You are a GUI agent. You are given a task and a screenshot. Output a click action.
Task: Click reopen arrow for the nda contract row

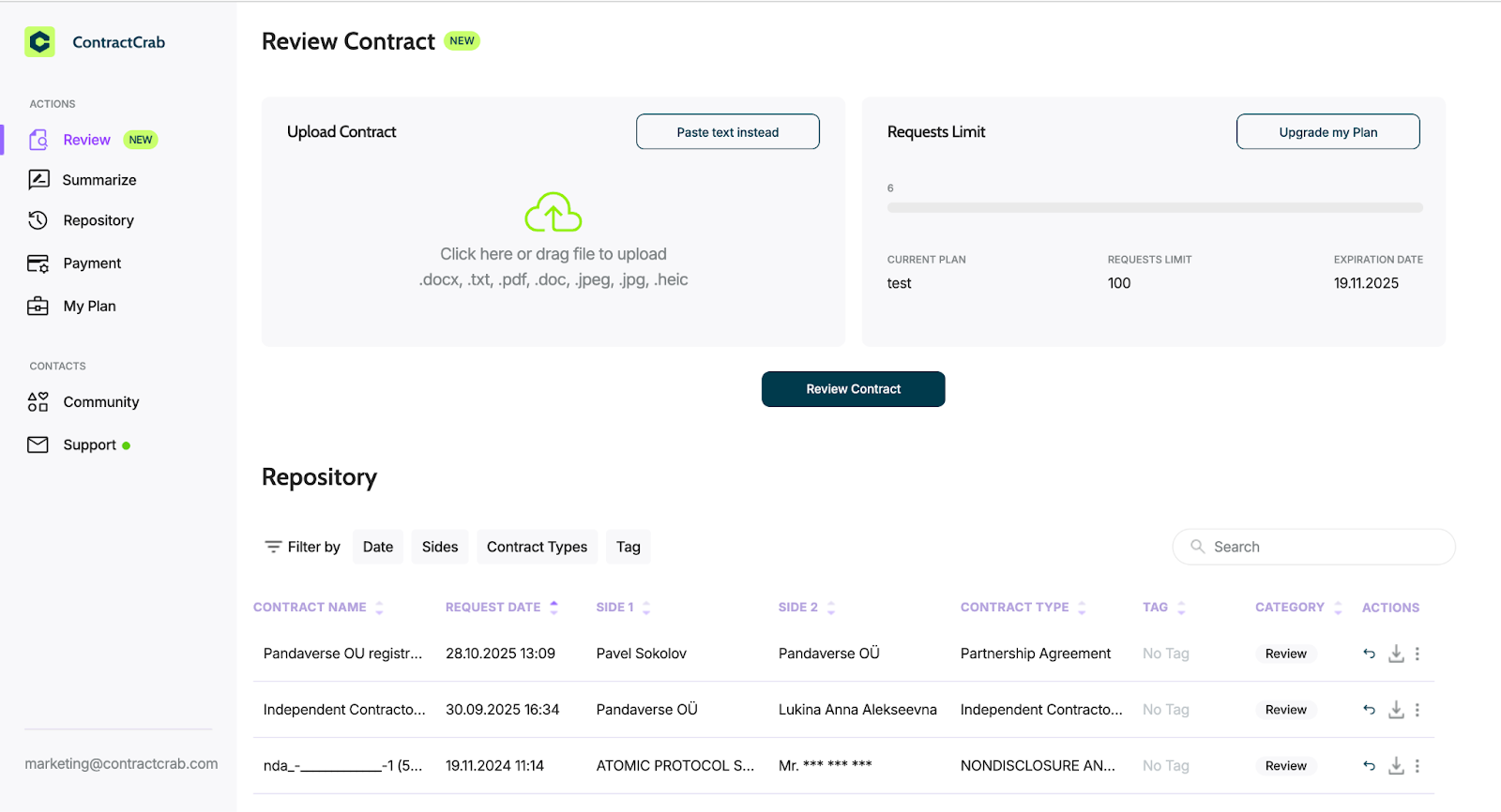(x=1369, y=766)
